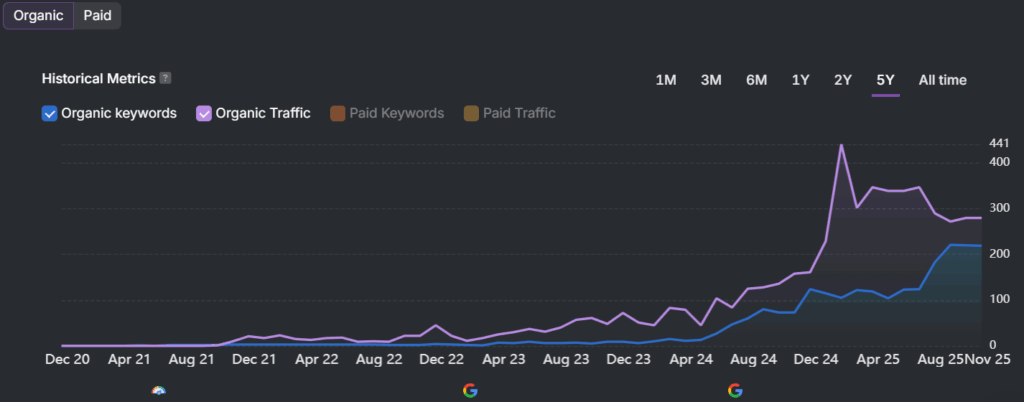This screenshot has height=402, width=1024.
Task: Uncheck the Organic keywords checkbox
Action: (x=49, y=113)
